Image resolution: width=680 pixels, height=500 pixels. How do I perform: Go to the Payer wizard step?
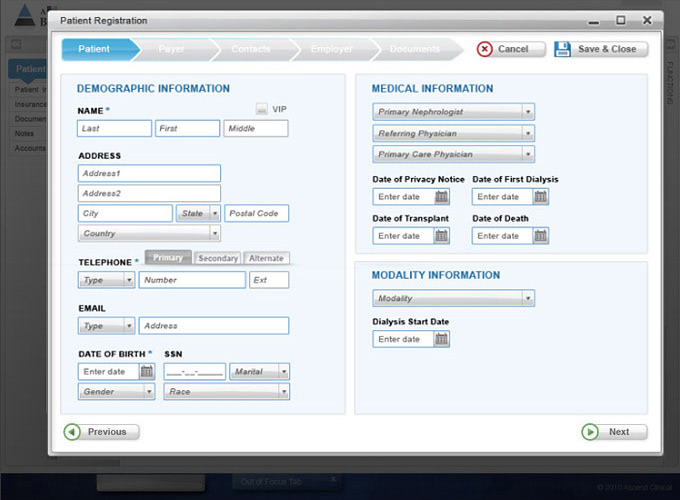[172, 49]
